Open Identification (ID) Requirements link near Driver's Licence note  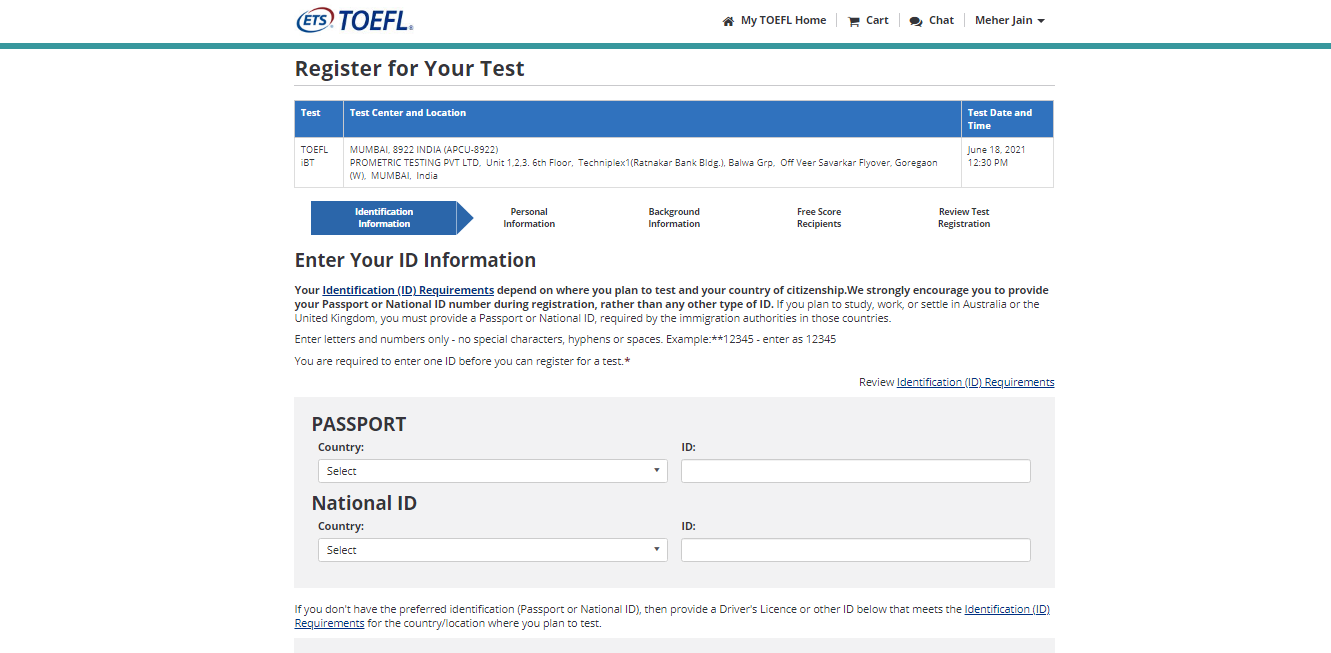[x=1007, y=609]
